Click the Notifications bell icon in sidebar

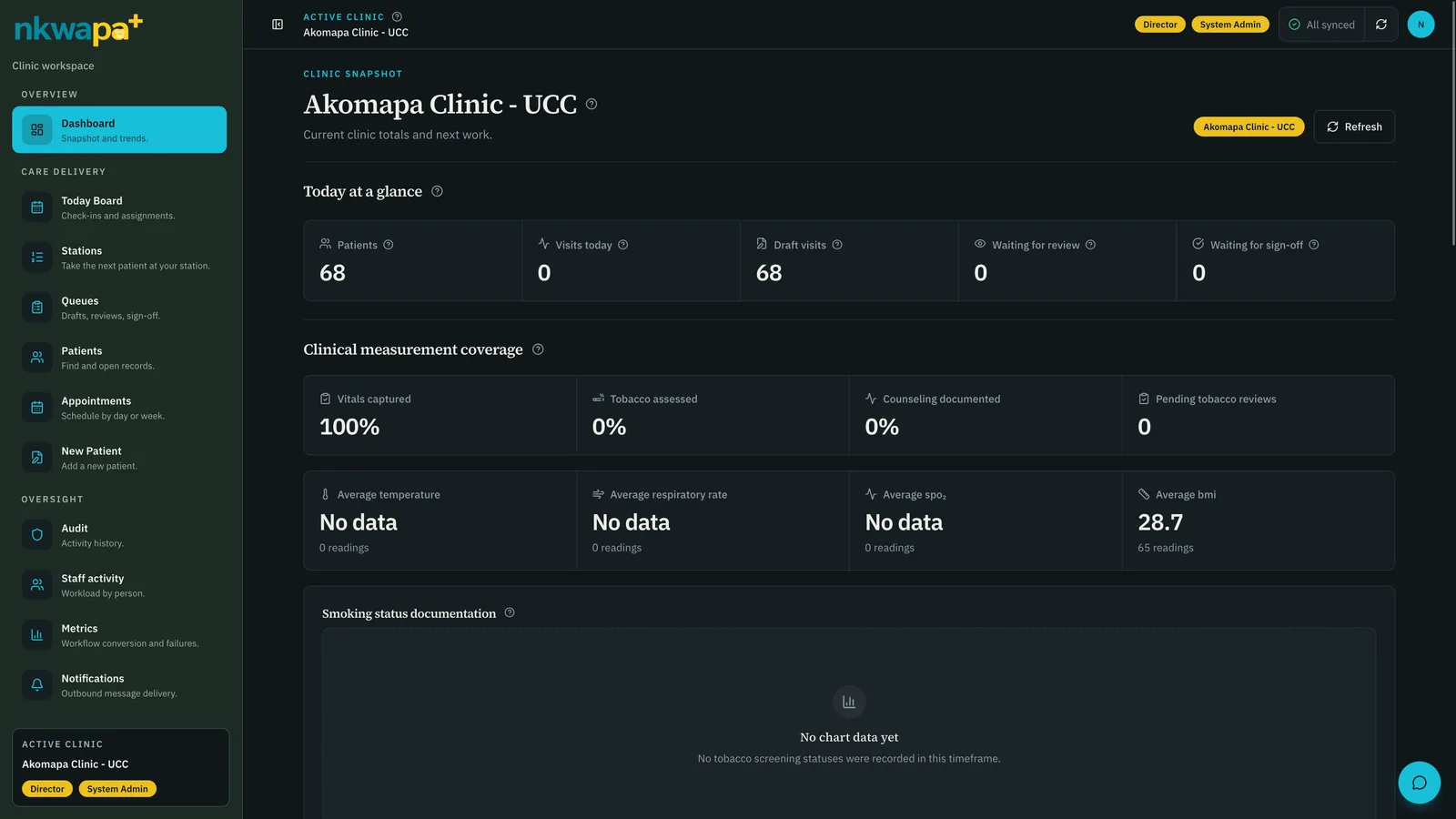tap(37, 685)
